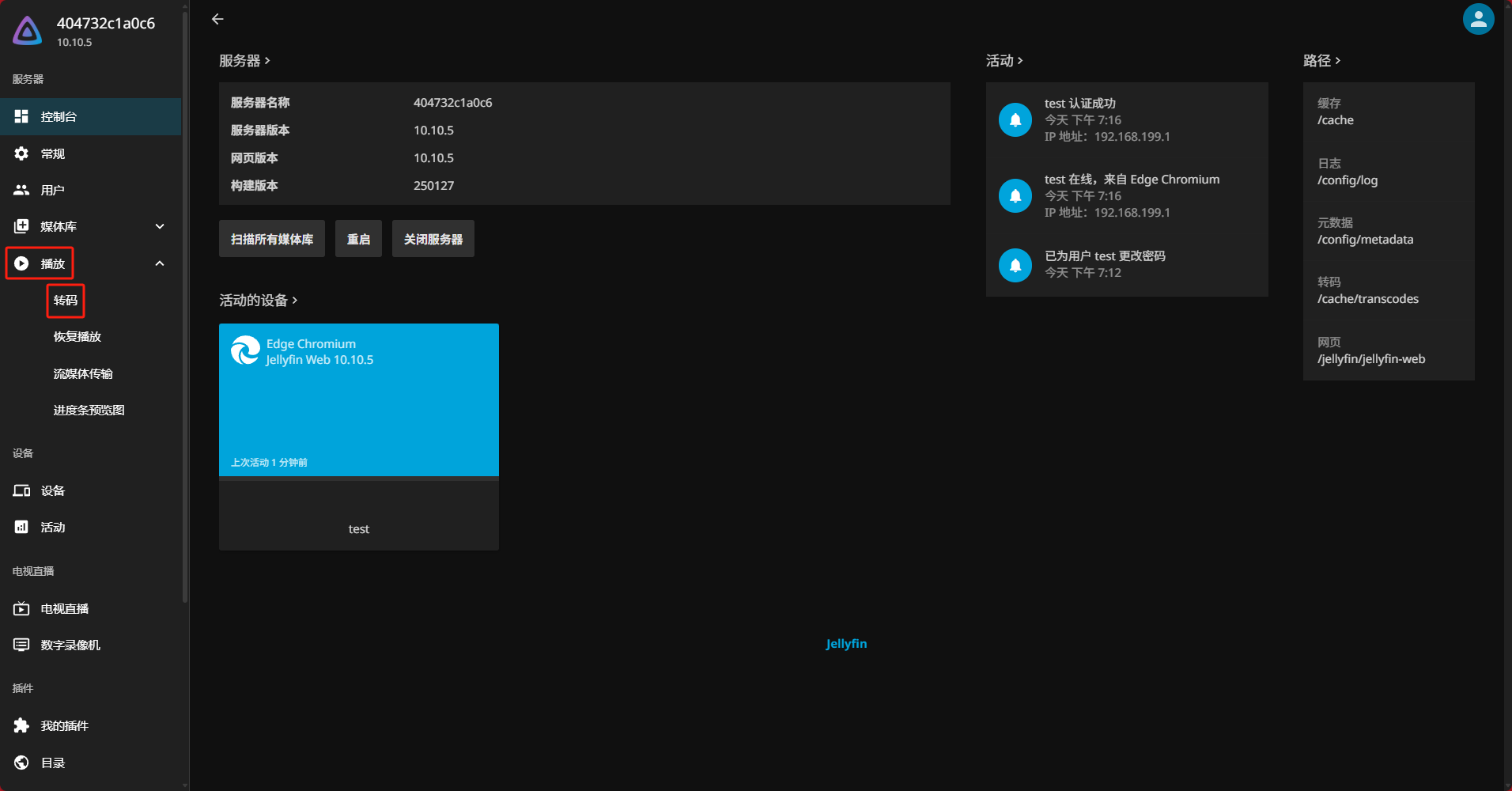Viewport: 1512px width, 791px height.
Task: Open the 活动的设备 heading link
Action: tap(259, 301)
